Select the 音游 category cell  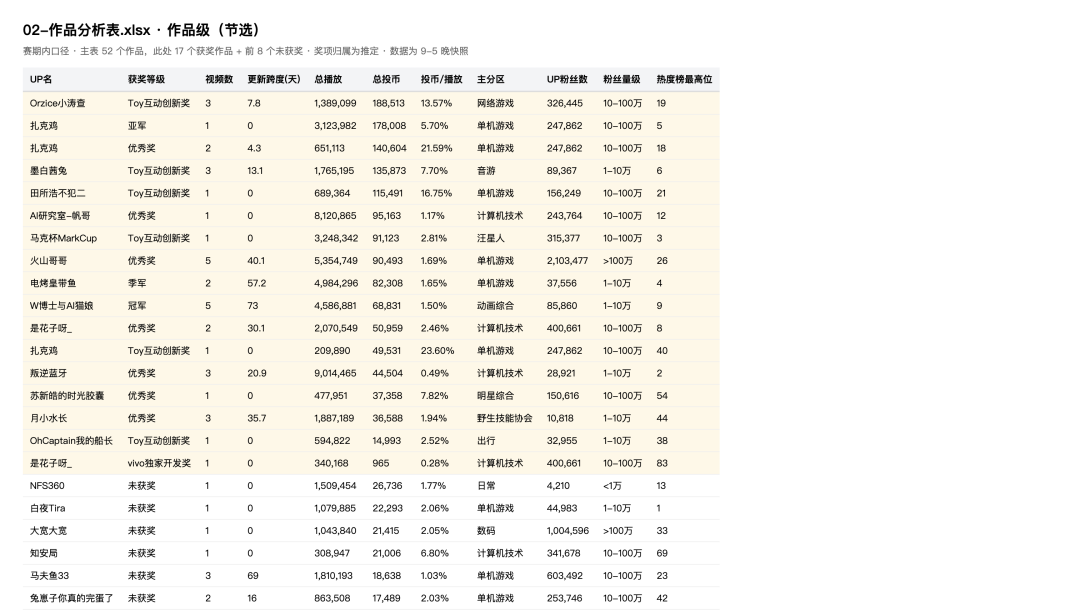tap(486, 171)
